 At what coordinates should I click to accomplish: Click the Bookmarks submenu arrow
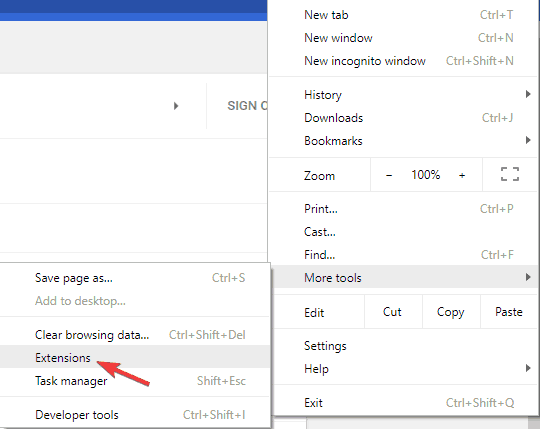[x=528, y=140]
